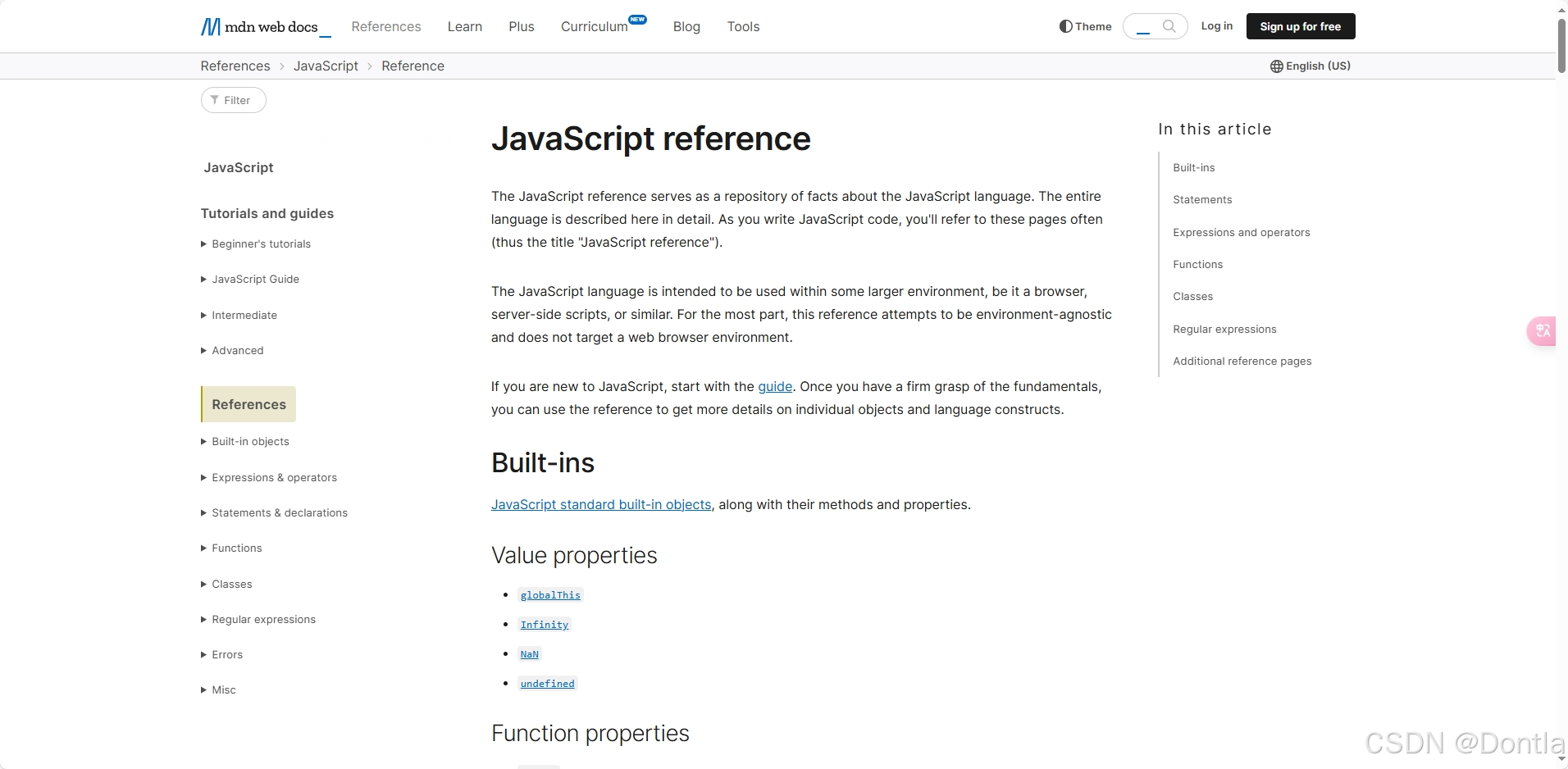Open JavaScript sidebar heading link
Screen dimensions: 1568x769
[239, 167]
